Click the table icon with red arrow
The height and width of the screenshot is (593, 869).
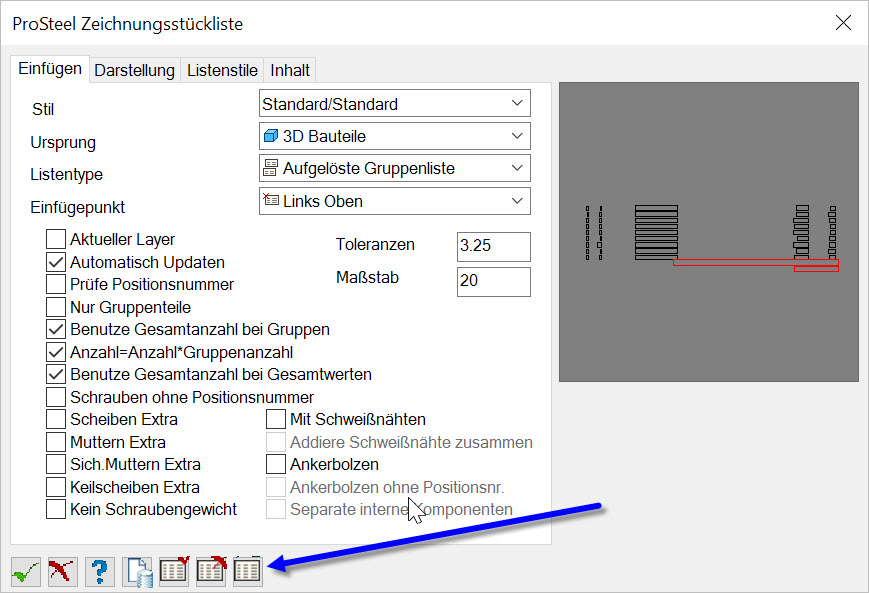(x=211, y=571)
